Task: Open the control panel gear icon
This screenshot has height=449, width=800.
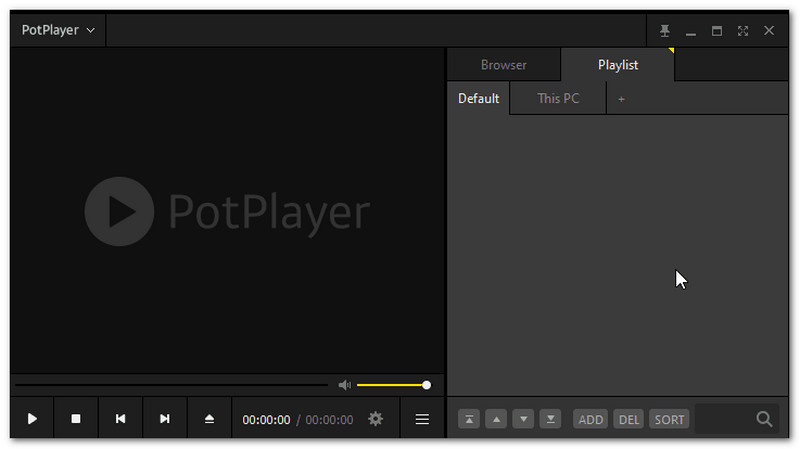Action: pos(376,419)
